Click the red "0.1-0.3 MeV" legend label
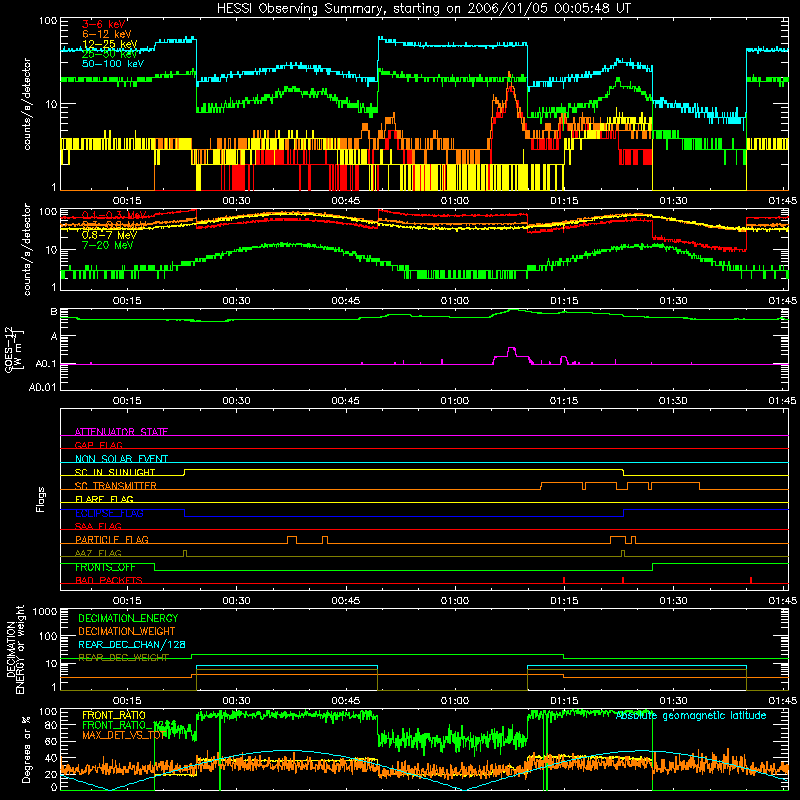This screenshot has height=800, width=800. pyautogui.click(x=114, y=215)
